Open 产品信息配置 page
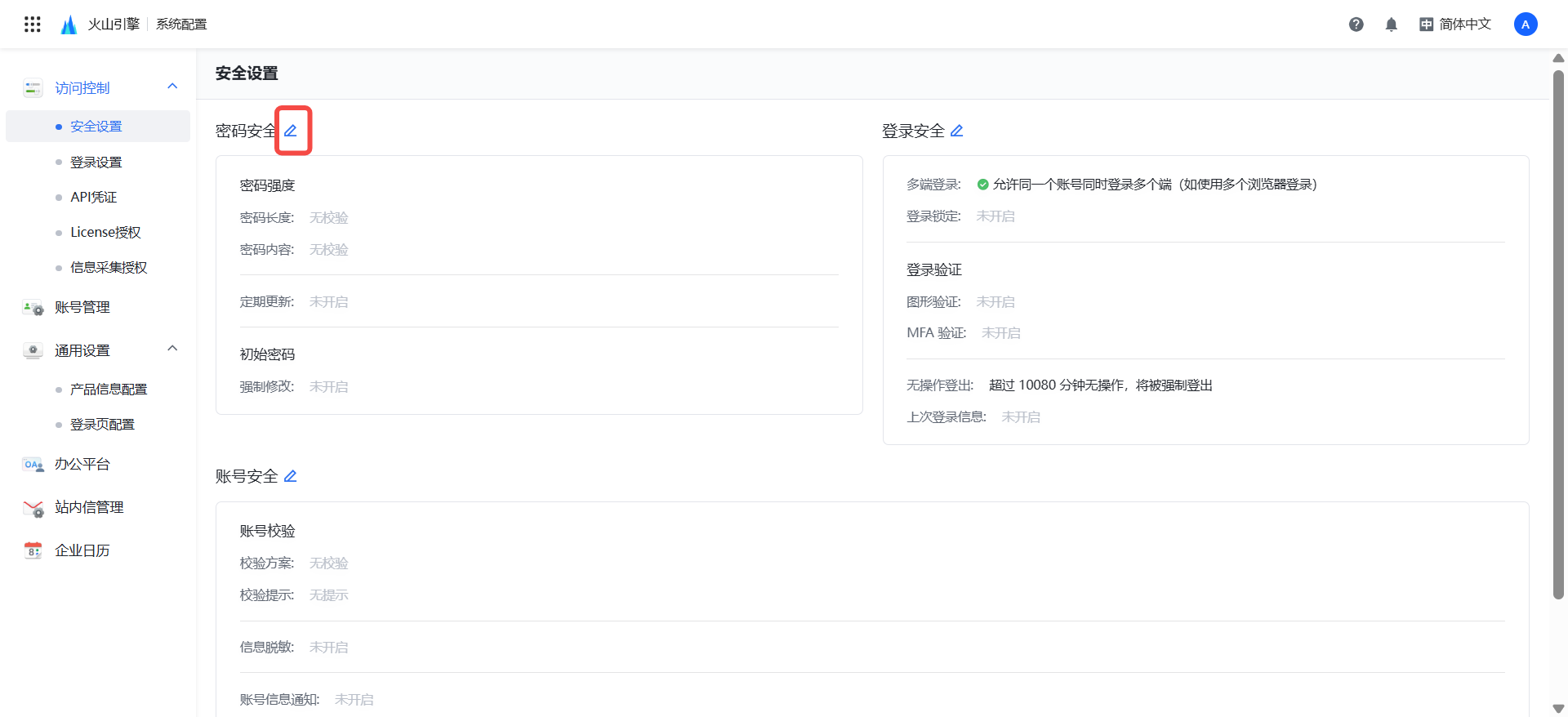The image size is (1568, 717). point(108,389)
